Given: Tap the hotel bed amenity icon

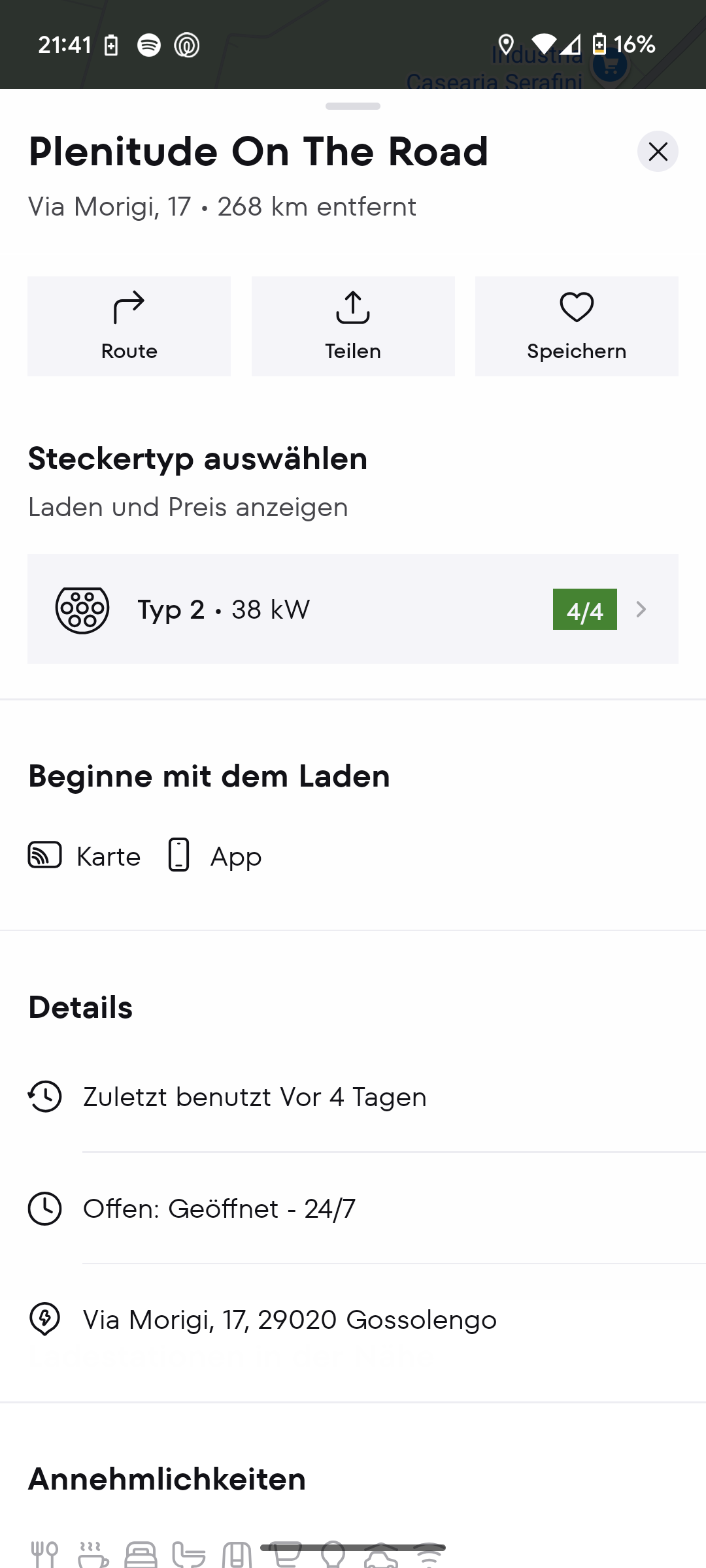Looking at the screenshot, I should [141, 1554].
